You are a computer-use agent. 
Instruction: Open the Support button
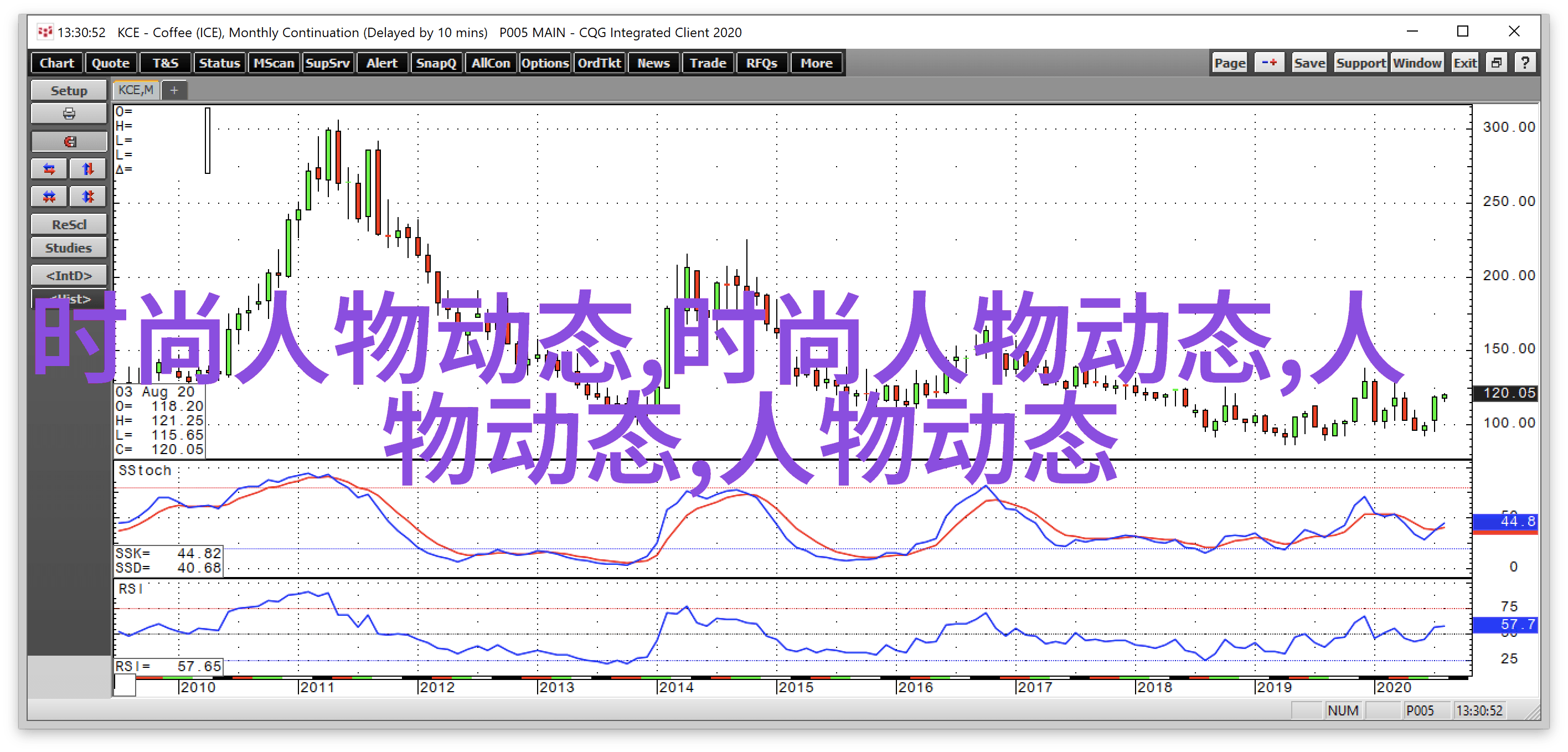1360,63
